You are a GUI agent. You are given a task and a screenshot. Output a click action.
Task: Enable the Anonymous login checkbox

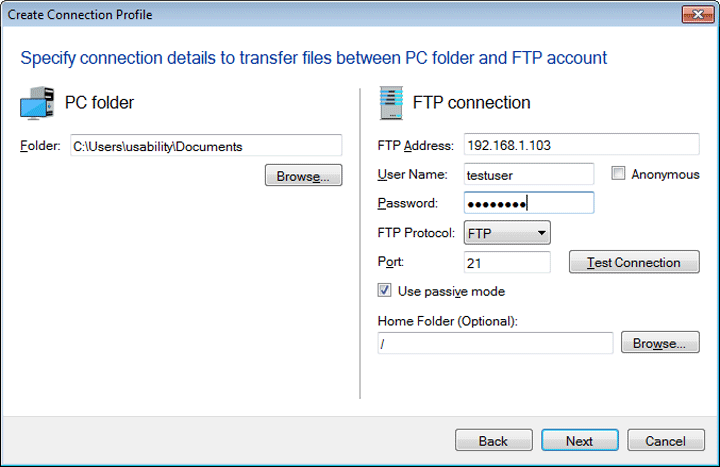619,174
